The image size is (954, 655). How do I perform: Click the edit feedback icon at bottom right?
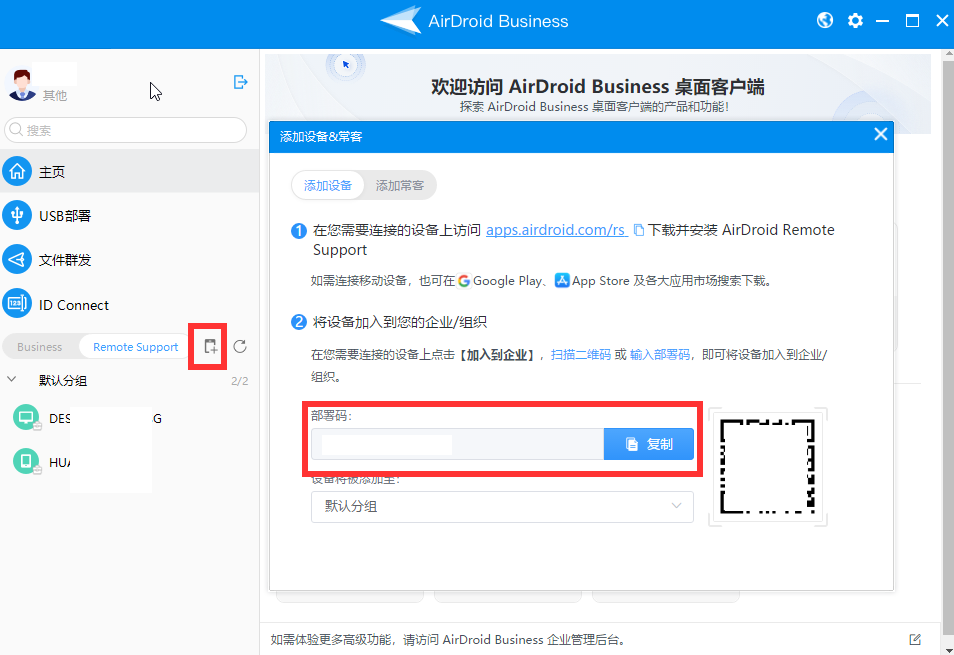915,640
